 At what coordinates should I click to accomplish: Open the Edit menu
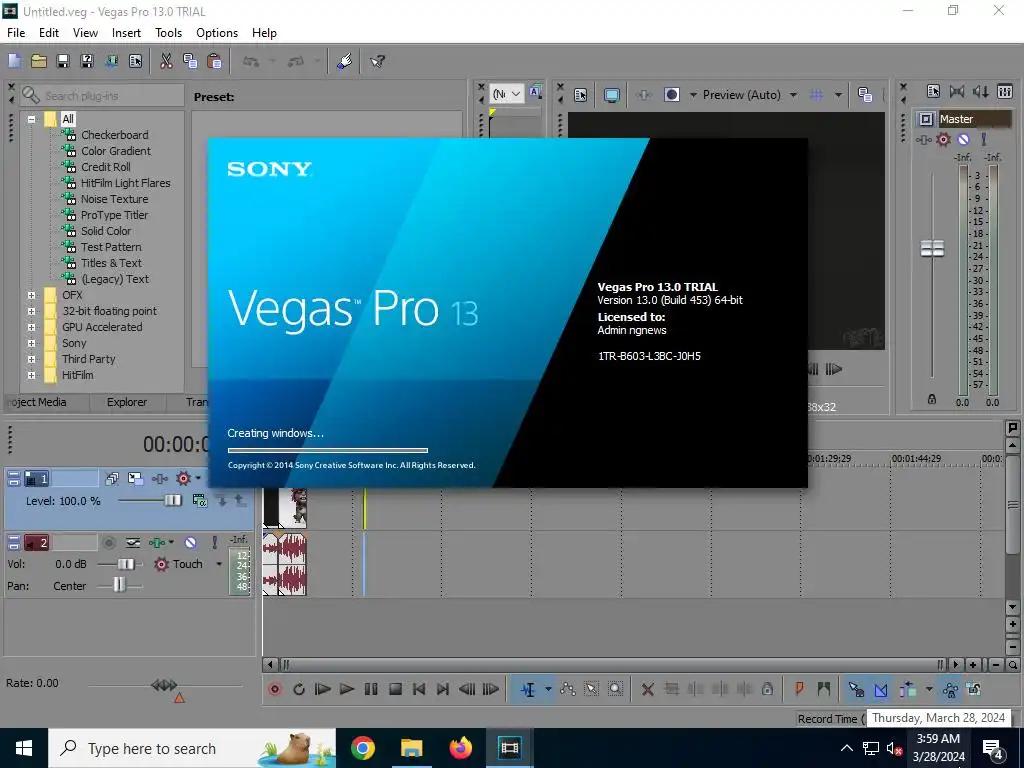[48, 33]
